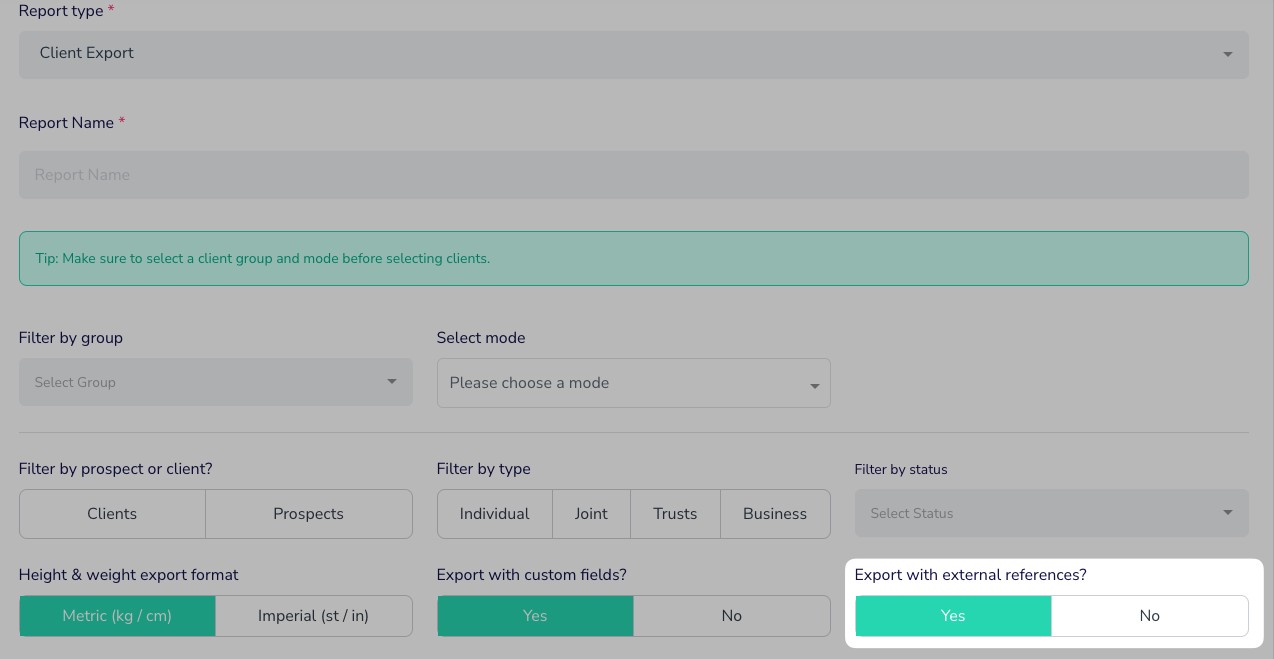Open the Select Group dropdown
The image size is (1274, 659).
[215, 382]
